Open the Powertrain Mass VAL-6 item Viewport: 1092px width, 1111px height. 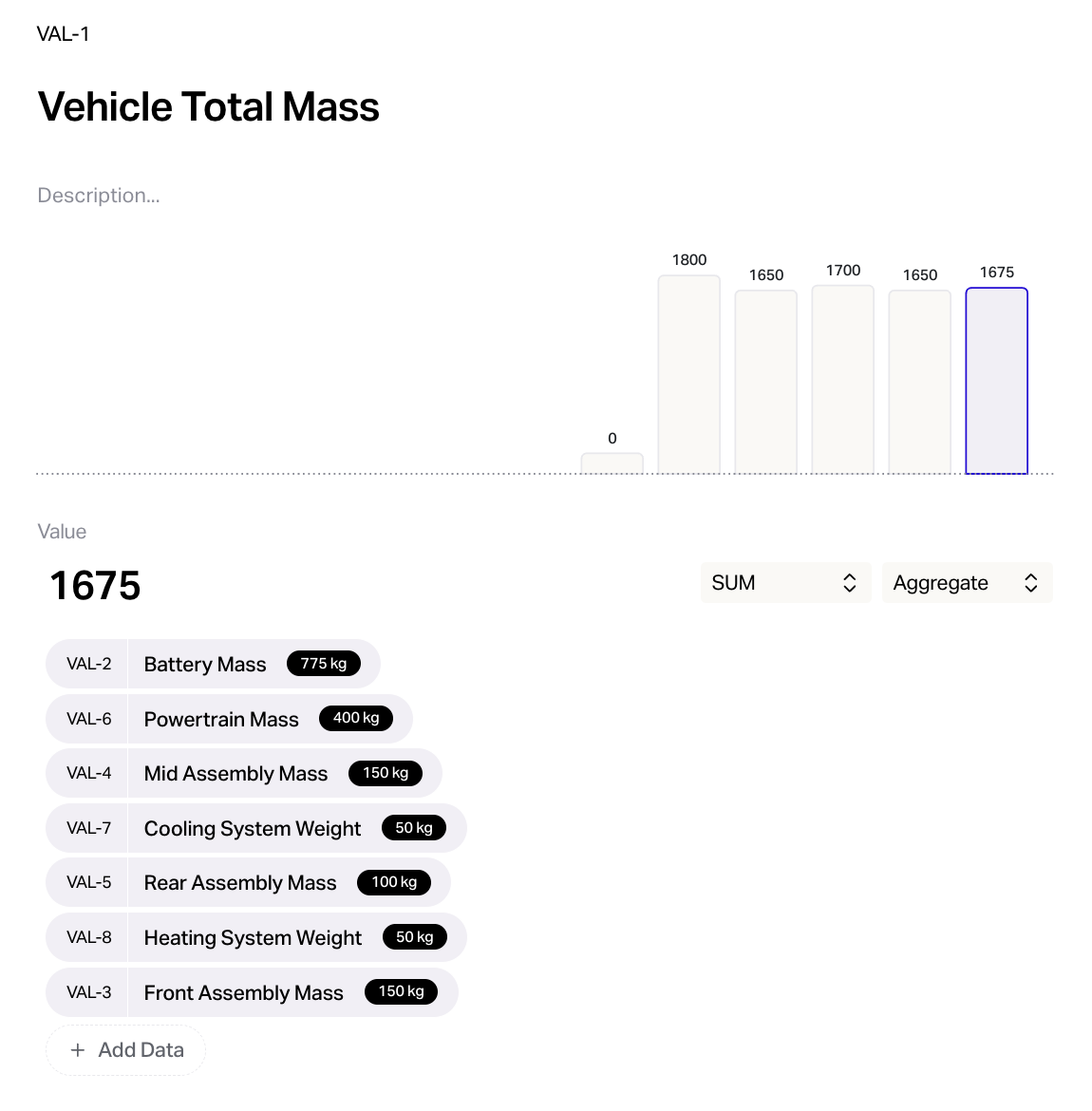coord(229,719)
